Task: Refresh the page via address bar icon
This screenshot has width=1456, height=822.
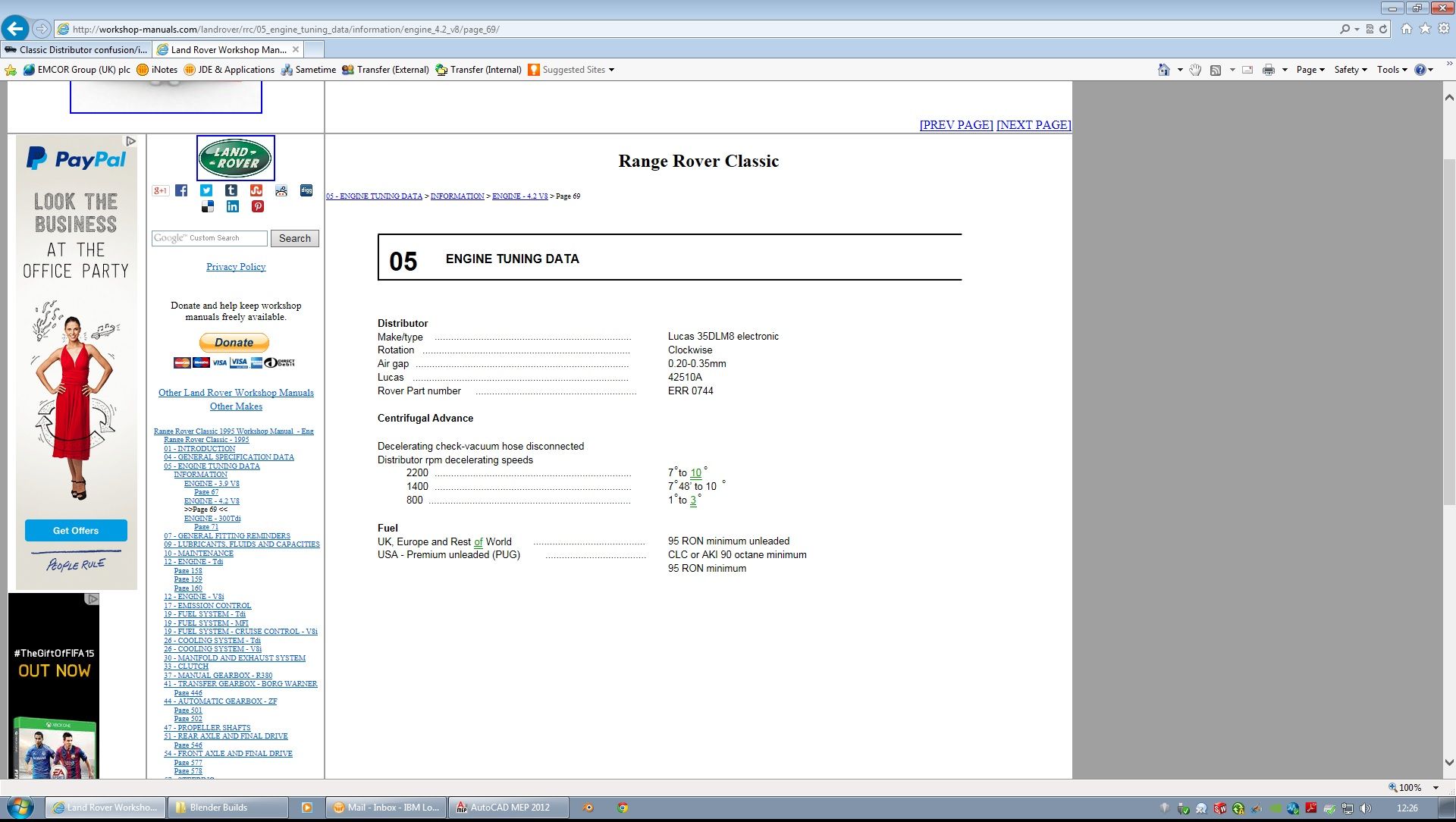Action: click(1383, 29)
